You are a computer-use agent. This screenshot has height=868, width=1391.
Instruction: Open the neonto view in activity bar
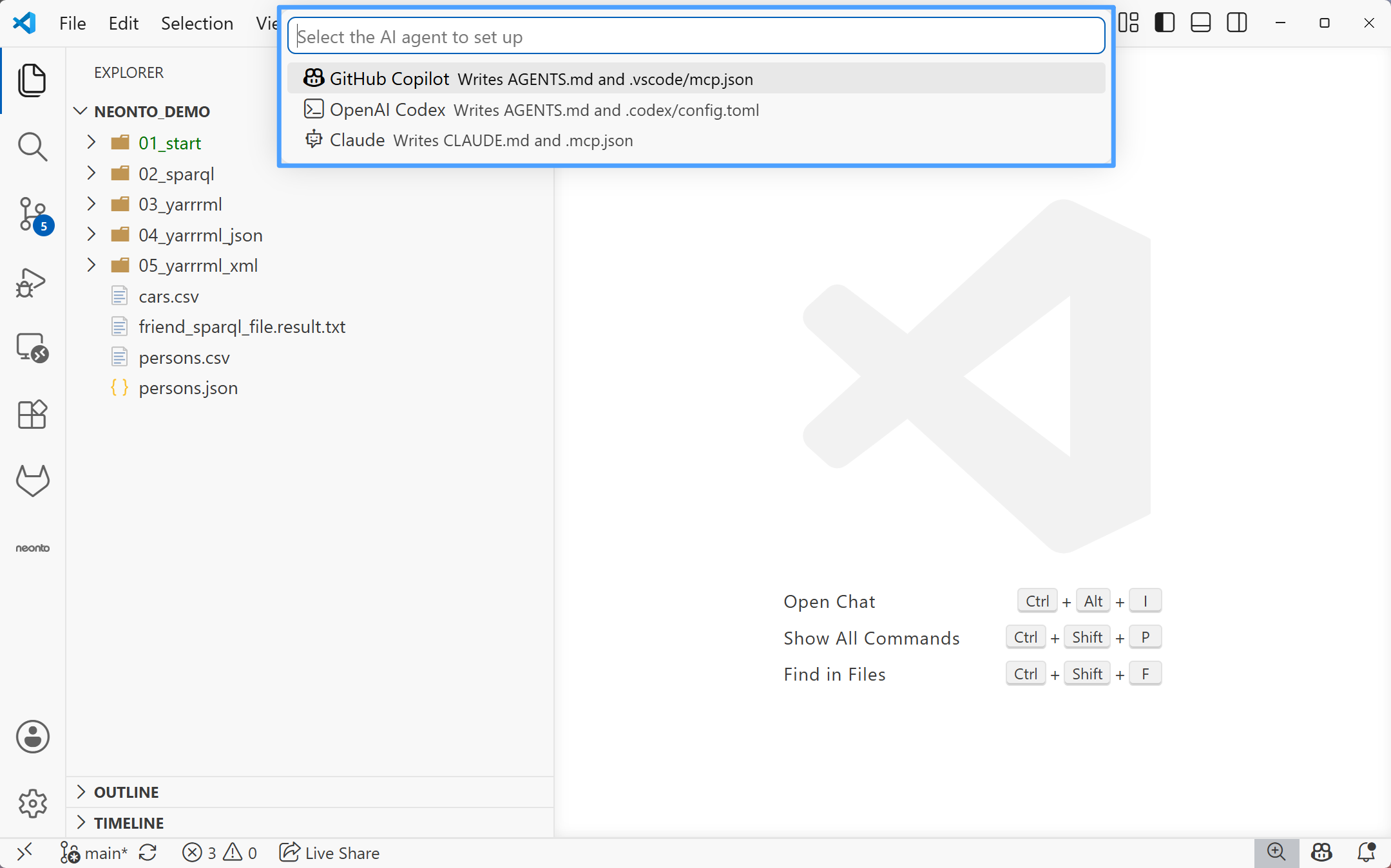point(32,548)
